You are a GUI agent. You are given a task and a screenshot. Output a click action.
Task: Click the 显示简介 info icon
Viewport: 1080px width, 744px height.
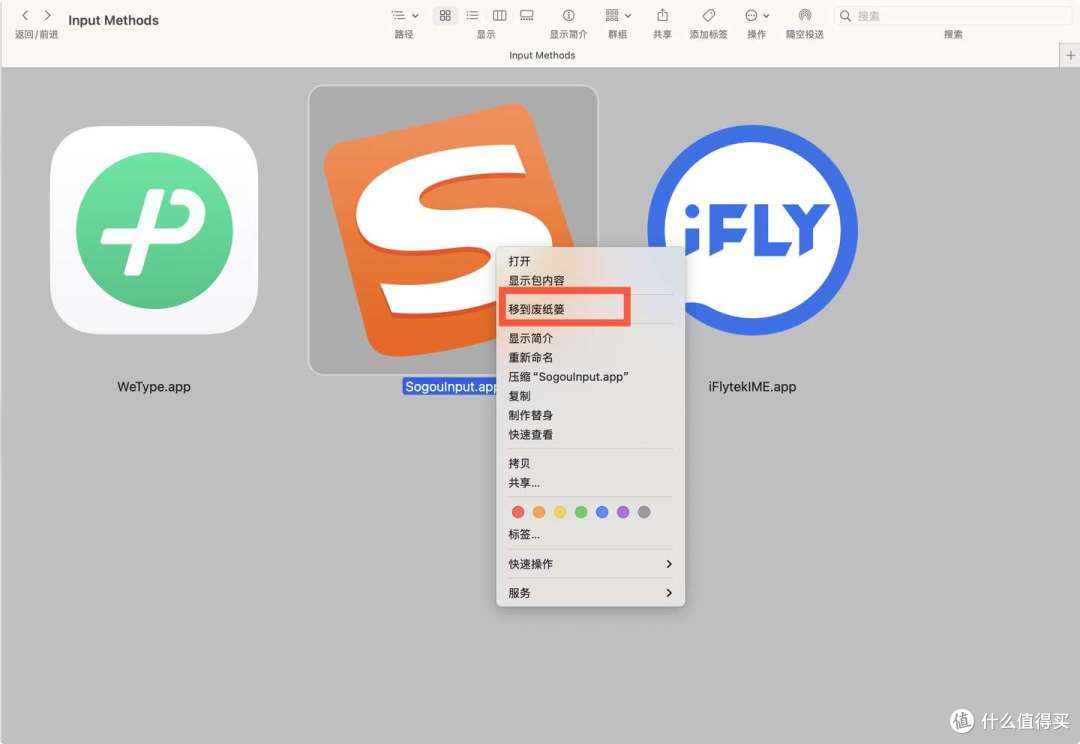tap(568, 15)
